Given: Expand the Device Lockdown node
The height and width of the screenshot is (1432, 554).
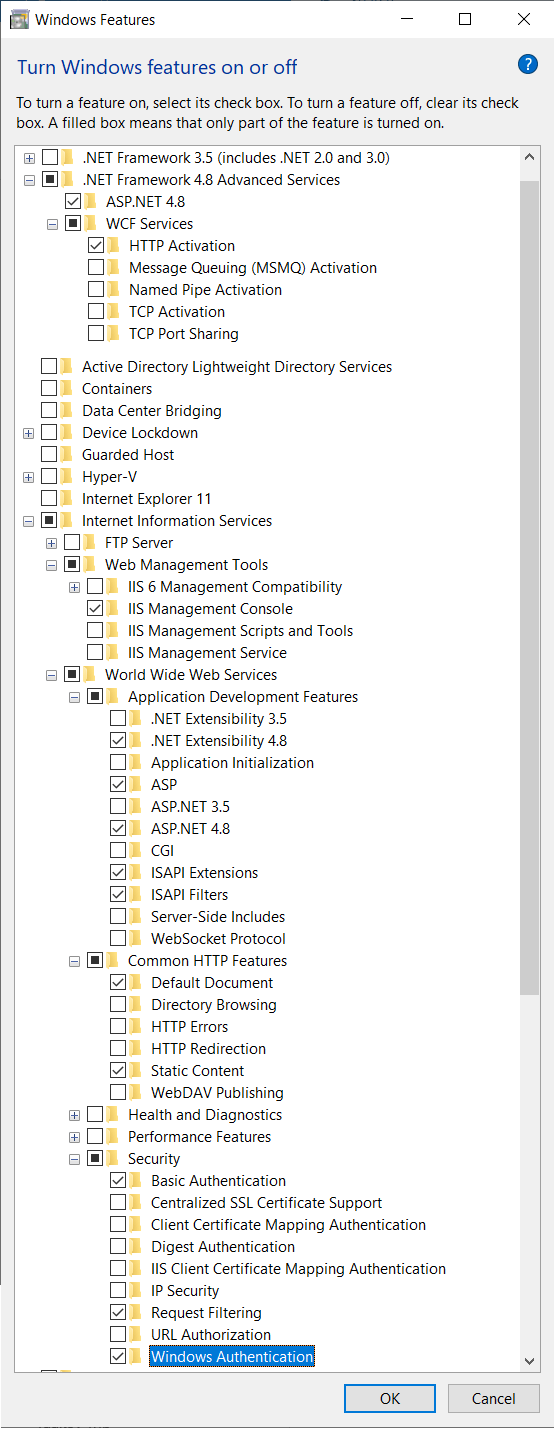Looking at the screenshot, I should point(29,433).
